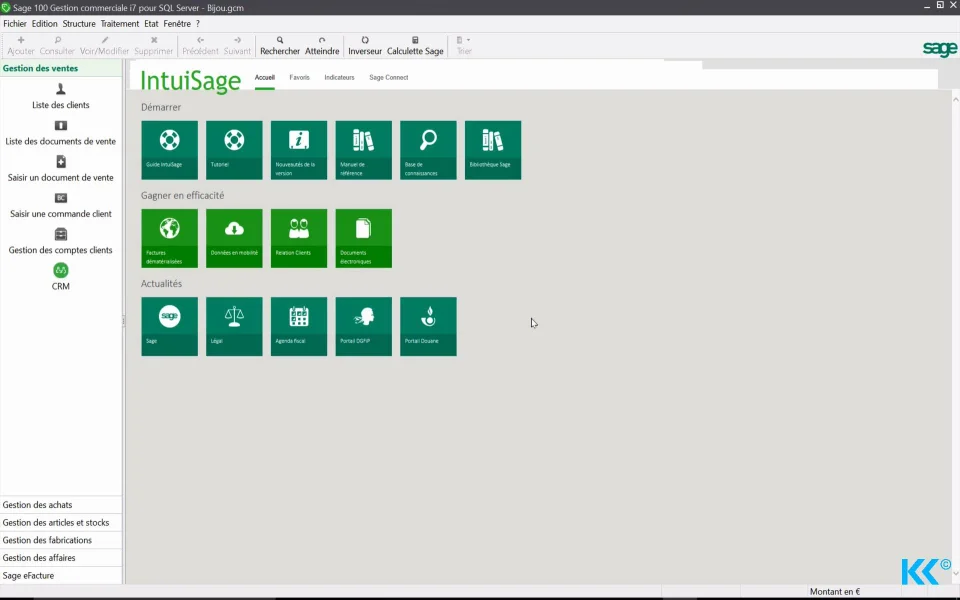Screen dimensions: 960x600
Task: Collapse the Gestion des ventes section header
Action: pyautogui.click(x=61, y=68)
